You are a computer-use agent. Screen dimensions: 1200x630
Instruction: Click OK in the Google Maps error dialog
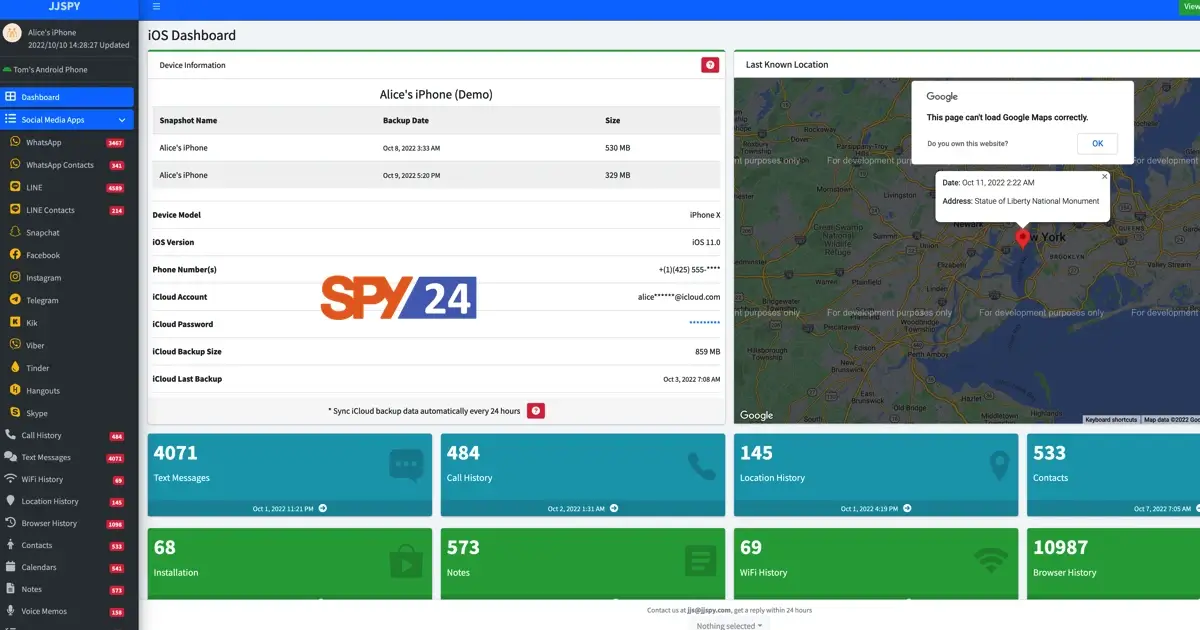tap(1097, 143)
